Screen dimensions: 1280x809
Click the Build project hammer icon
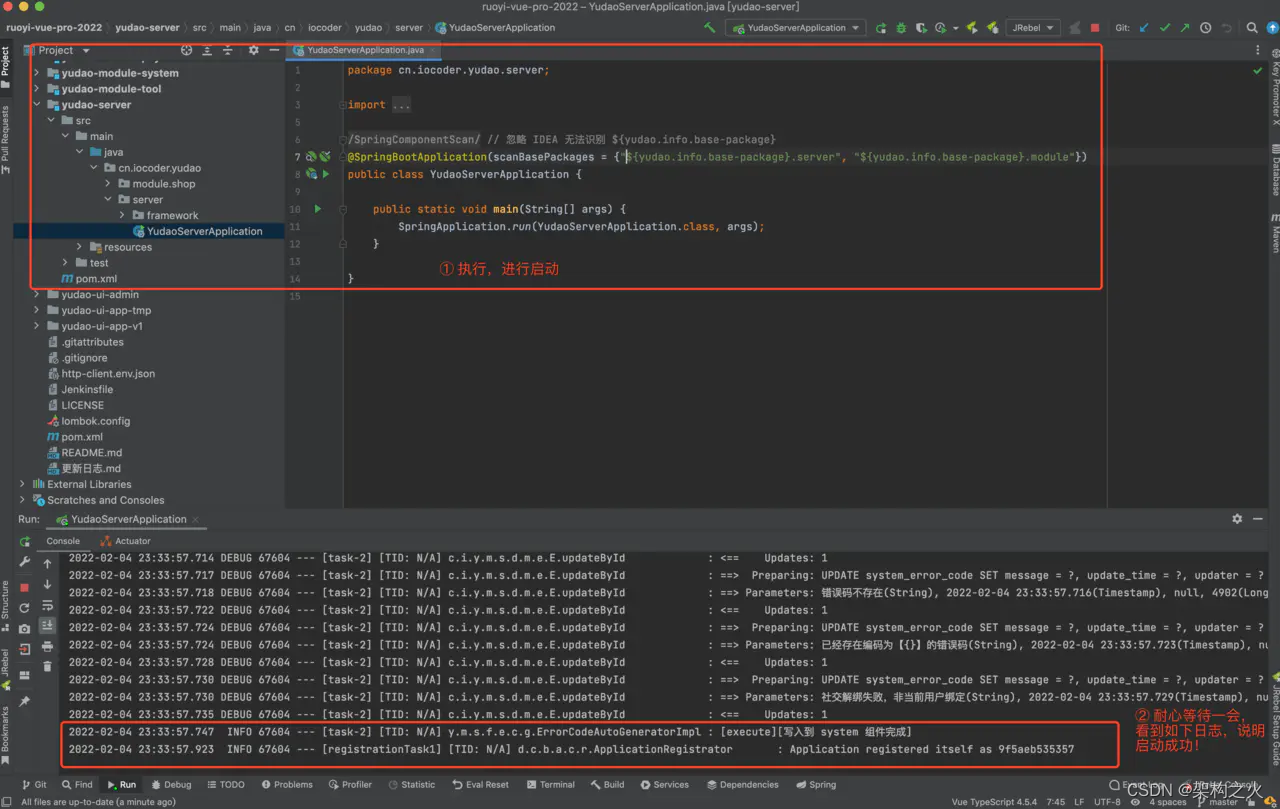click(710, 28)
